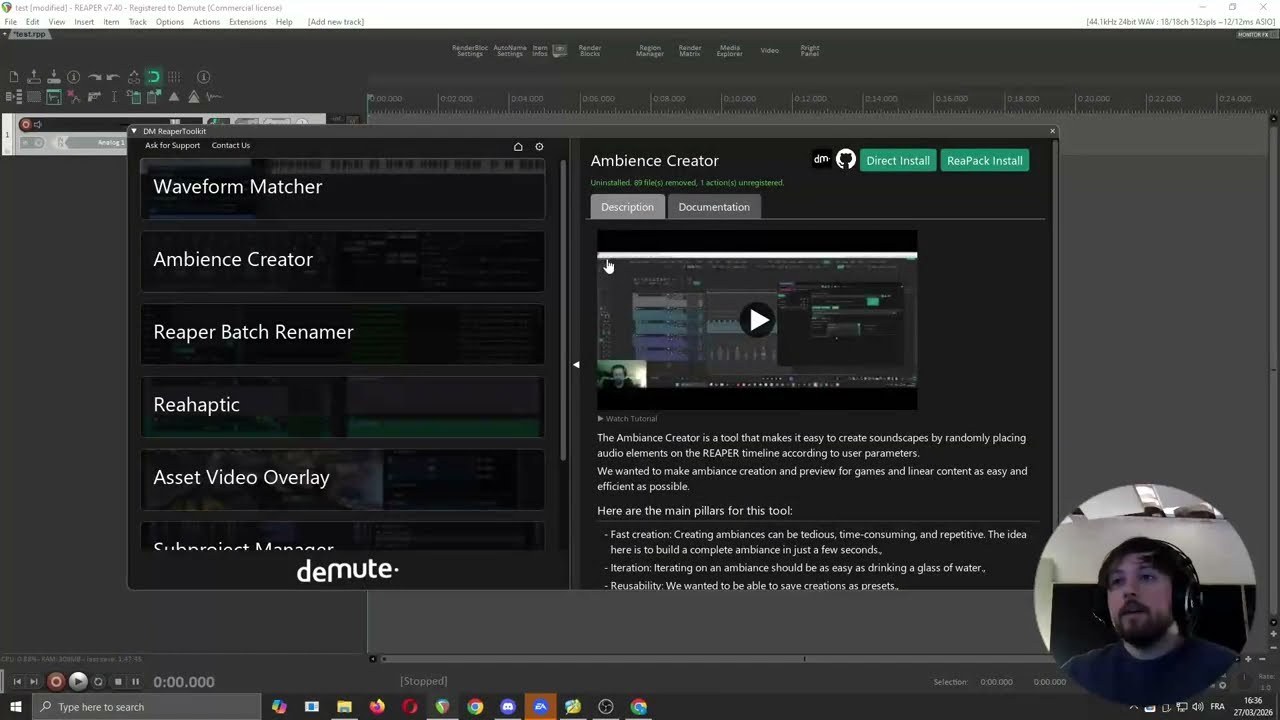Open RenderBloc Settings toolbar button

[470, 50]
